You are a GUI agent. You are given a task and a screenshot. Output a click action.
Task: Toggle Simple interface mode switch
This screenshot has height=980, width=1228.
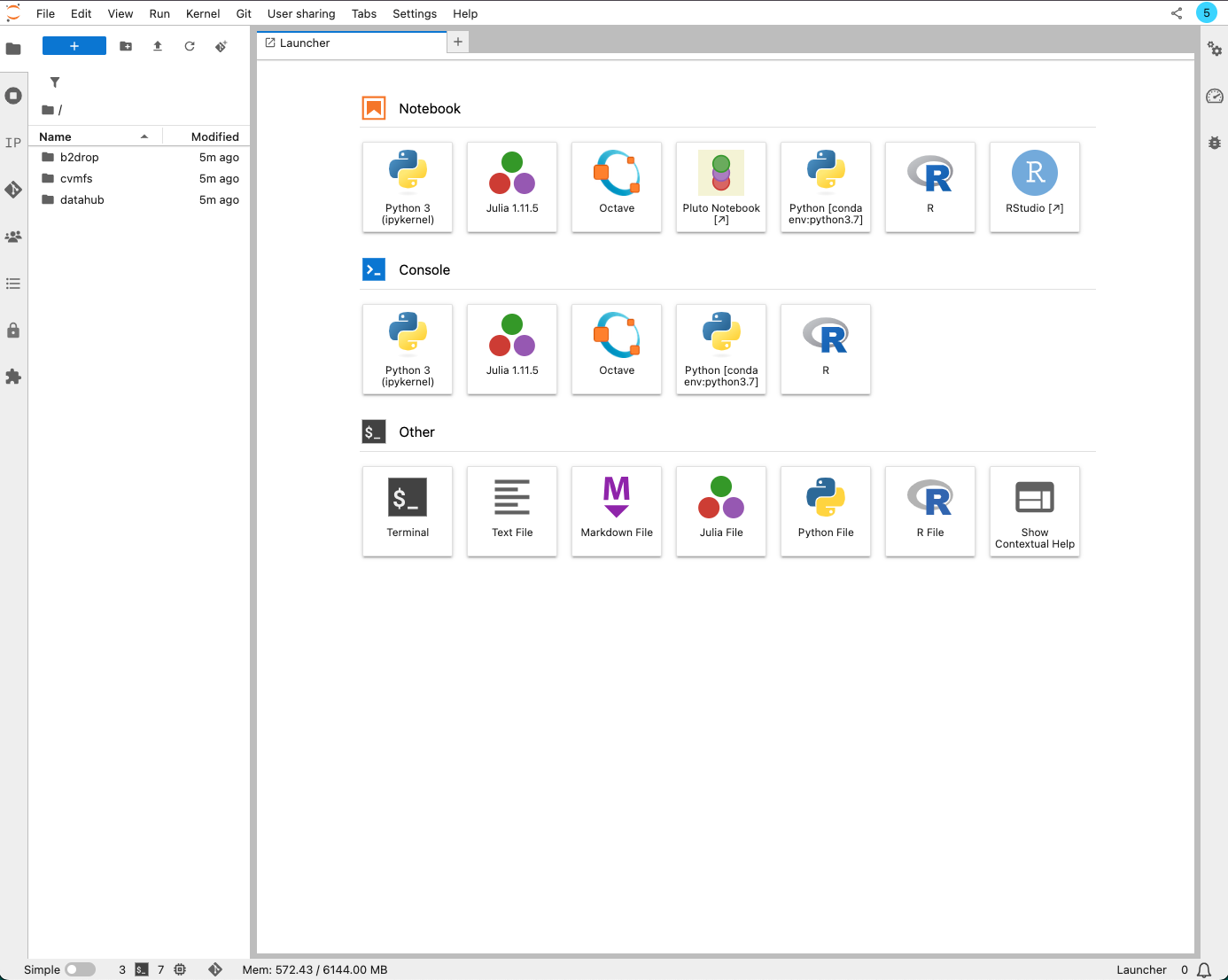click(80, 970)
